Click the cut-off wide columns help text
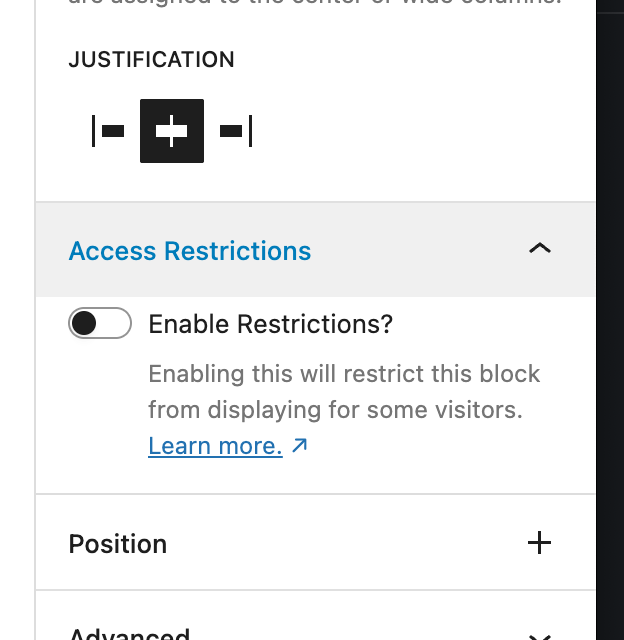Image resolution: width=624 pixels, height=640 pixels. [x=315, y=2]
